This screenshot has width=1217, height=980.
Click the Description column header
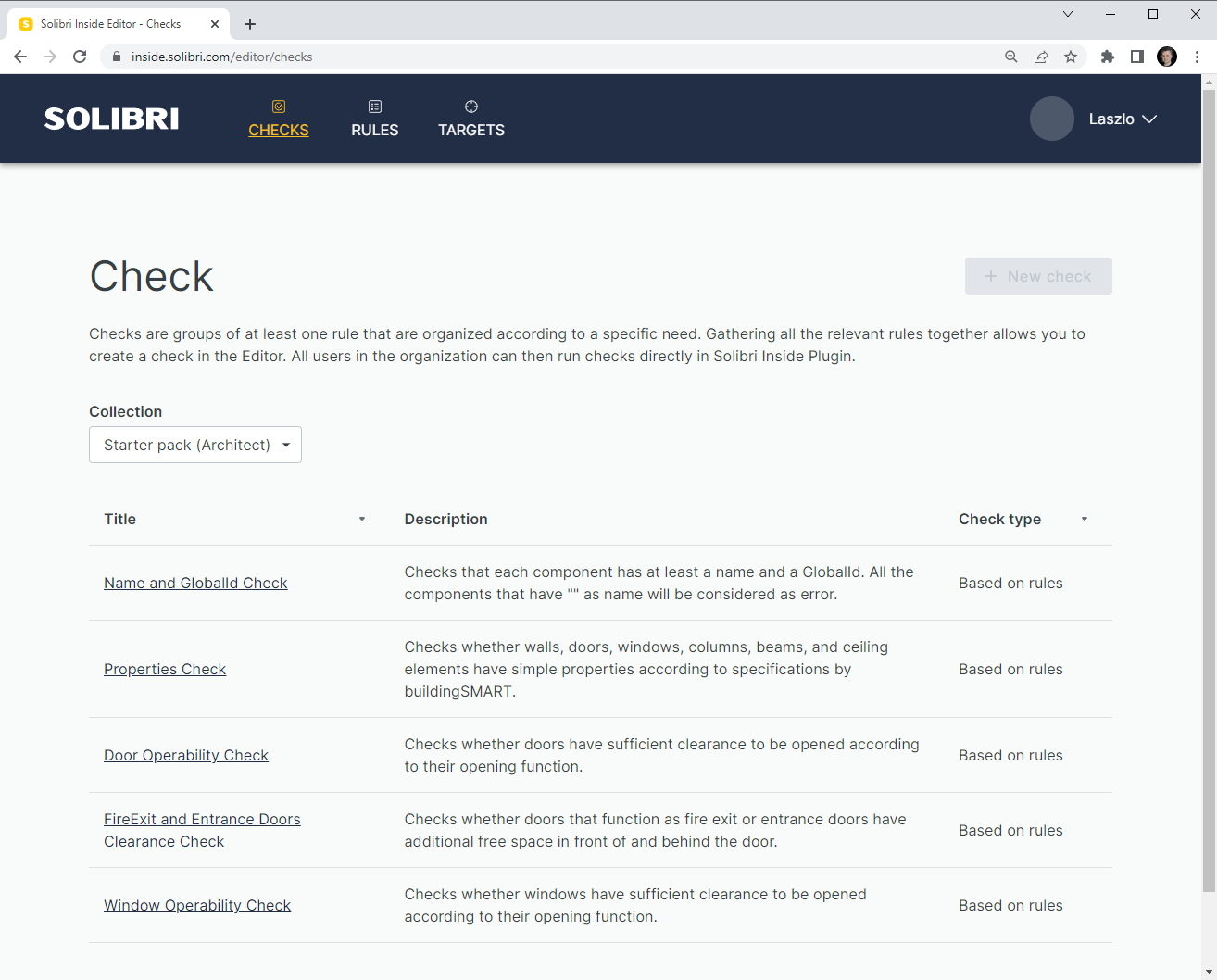[x=445, y=519]
